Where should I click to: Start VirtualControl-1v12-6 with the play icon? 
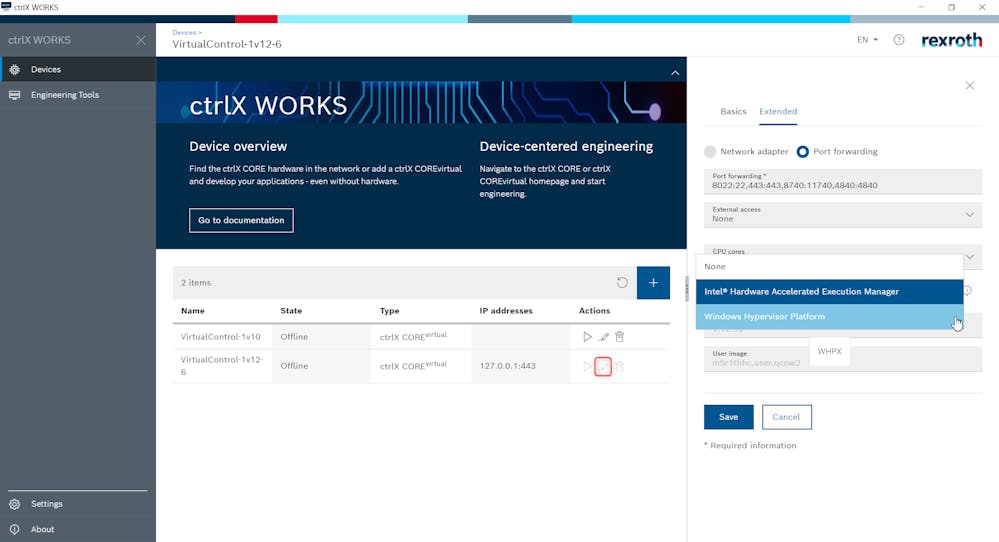587,366
